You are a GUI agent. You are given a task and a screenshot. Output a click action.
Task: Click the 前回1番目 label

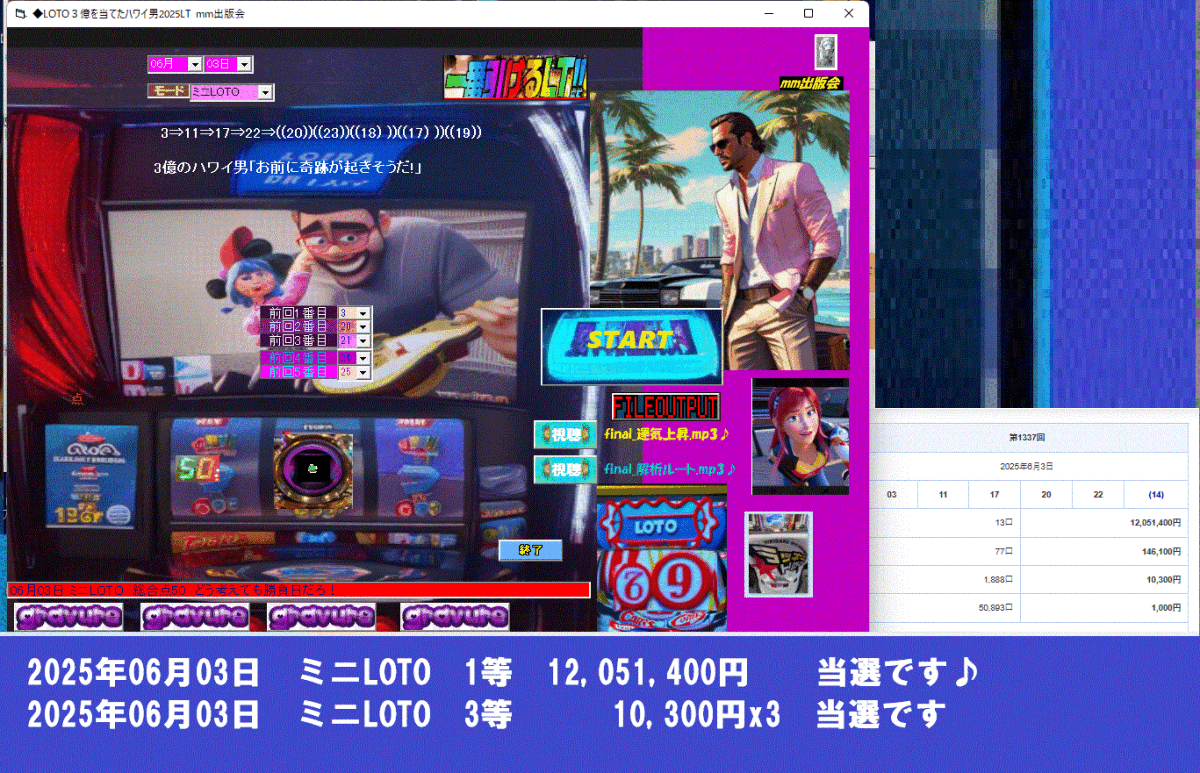(298, 313)
